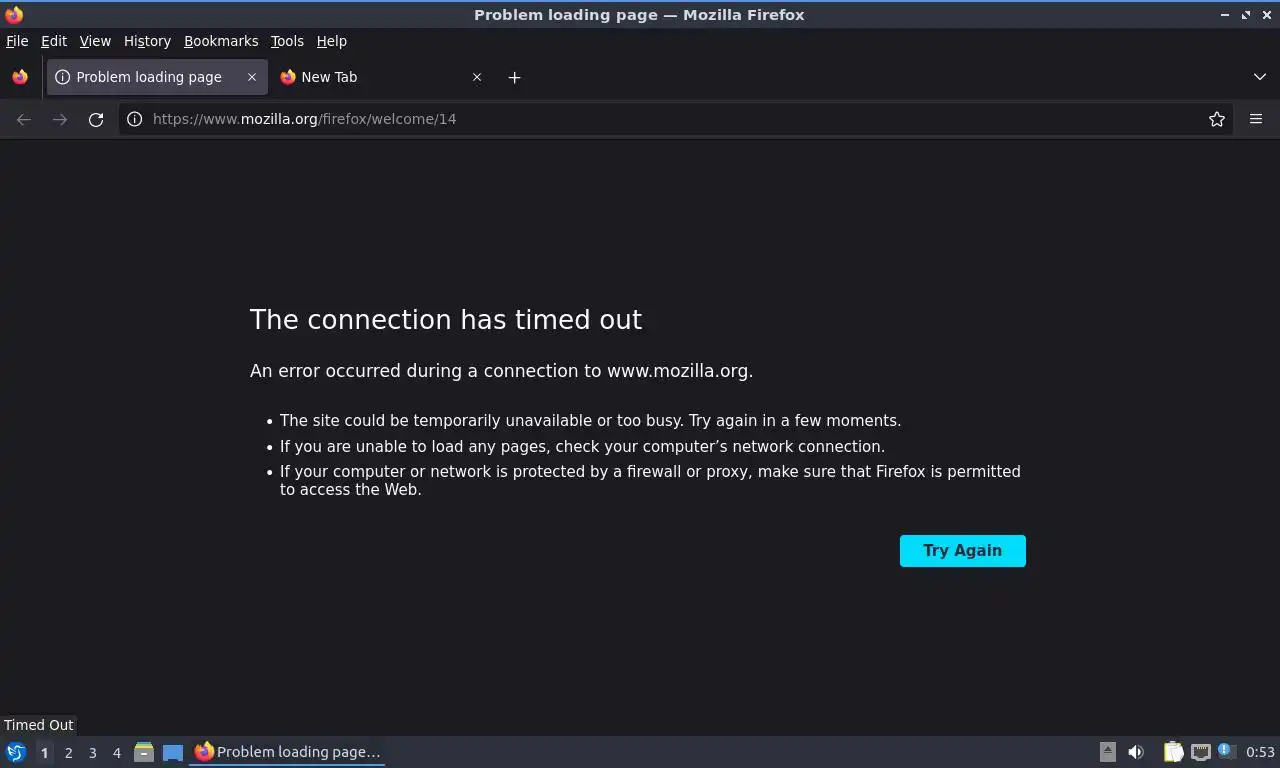The image size is (1280, 768).
Task: Click the network status tray icon
Action: point(1201,752)
